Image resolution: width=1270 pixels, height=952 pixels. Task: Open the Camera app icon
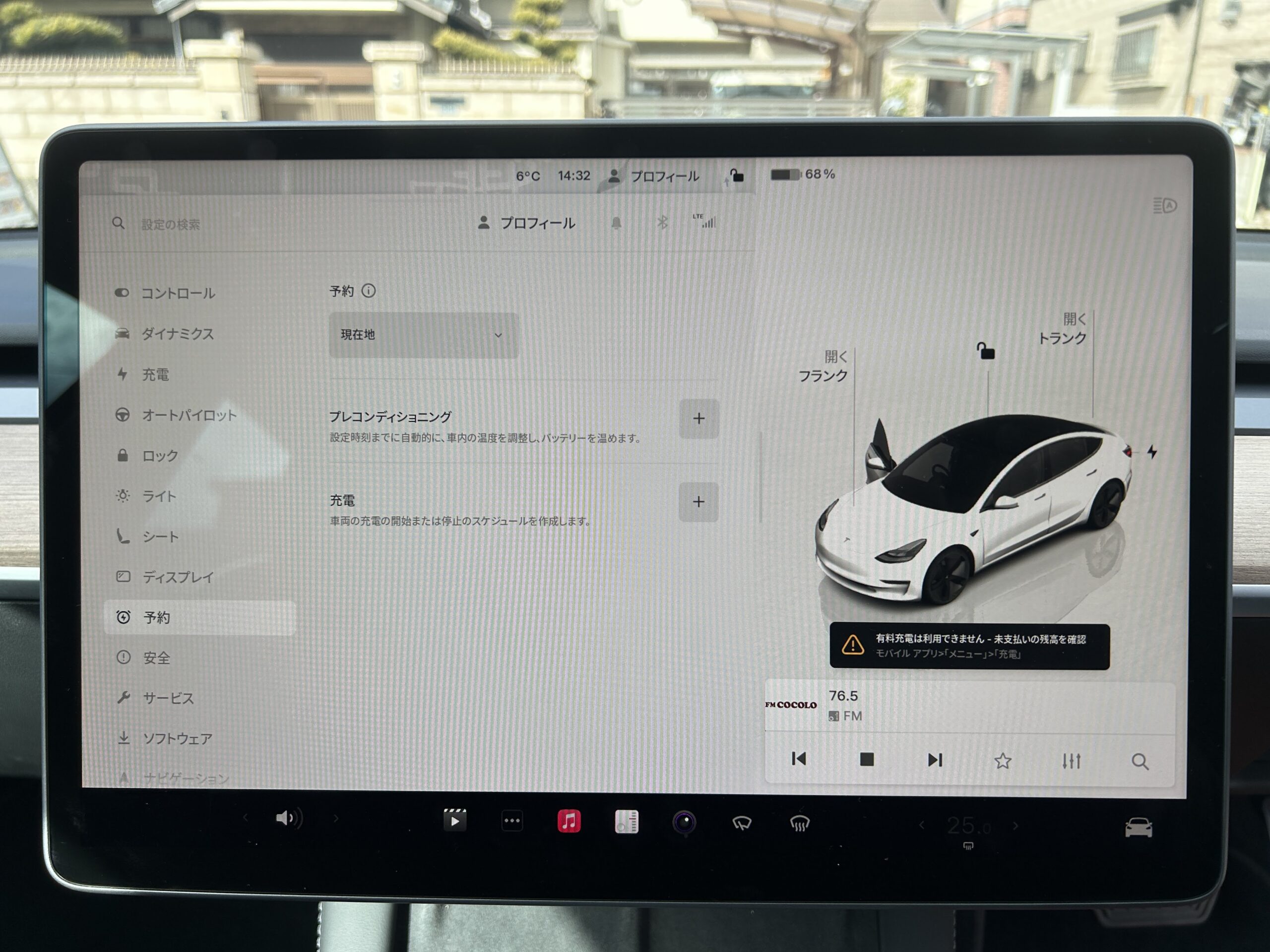pyautogui.click(x=684, y=823)
